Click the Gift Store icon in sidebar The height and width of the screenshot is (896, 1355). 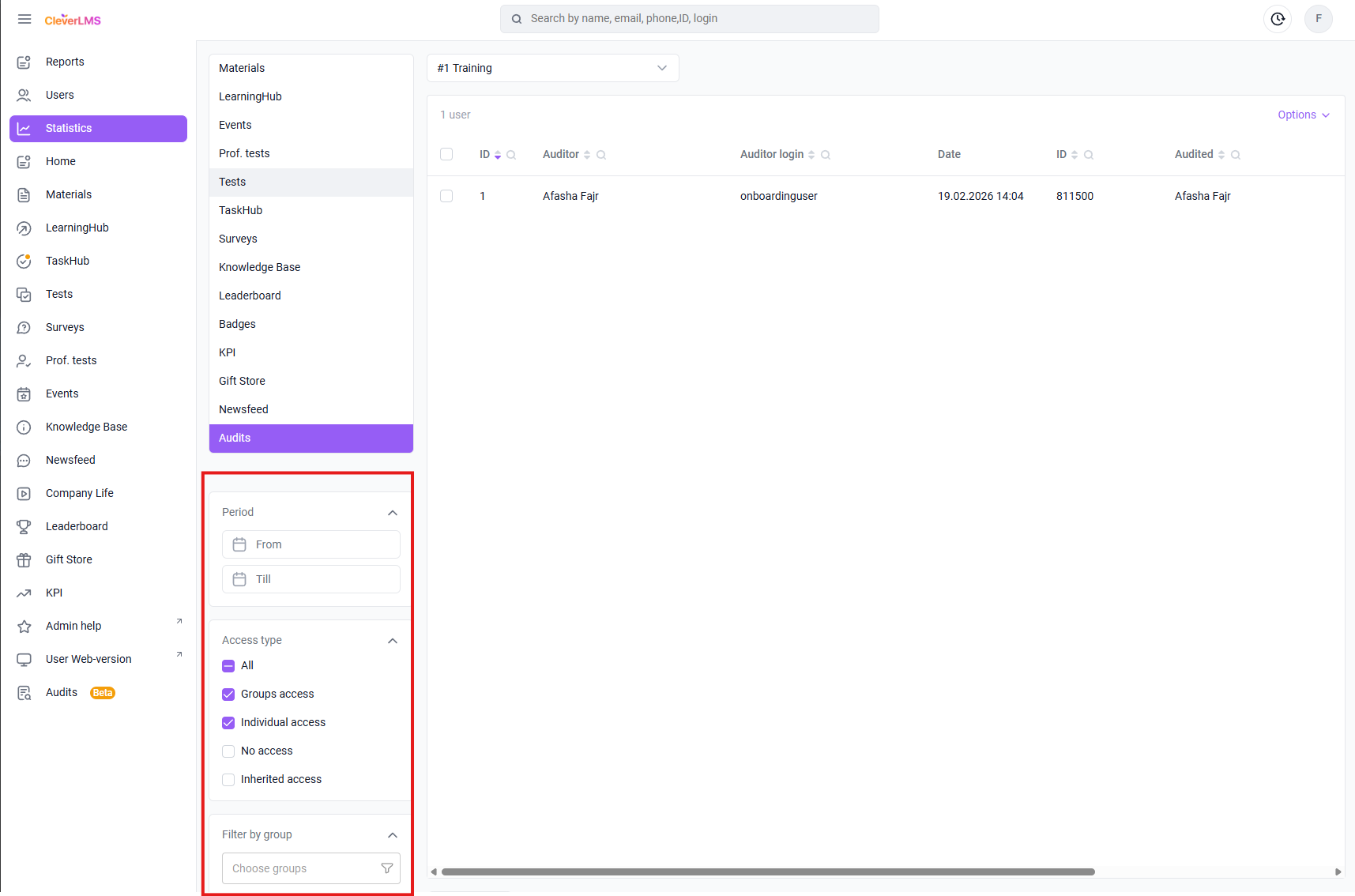(x=24, y=559)
